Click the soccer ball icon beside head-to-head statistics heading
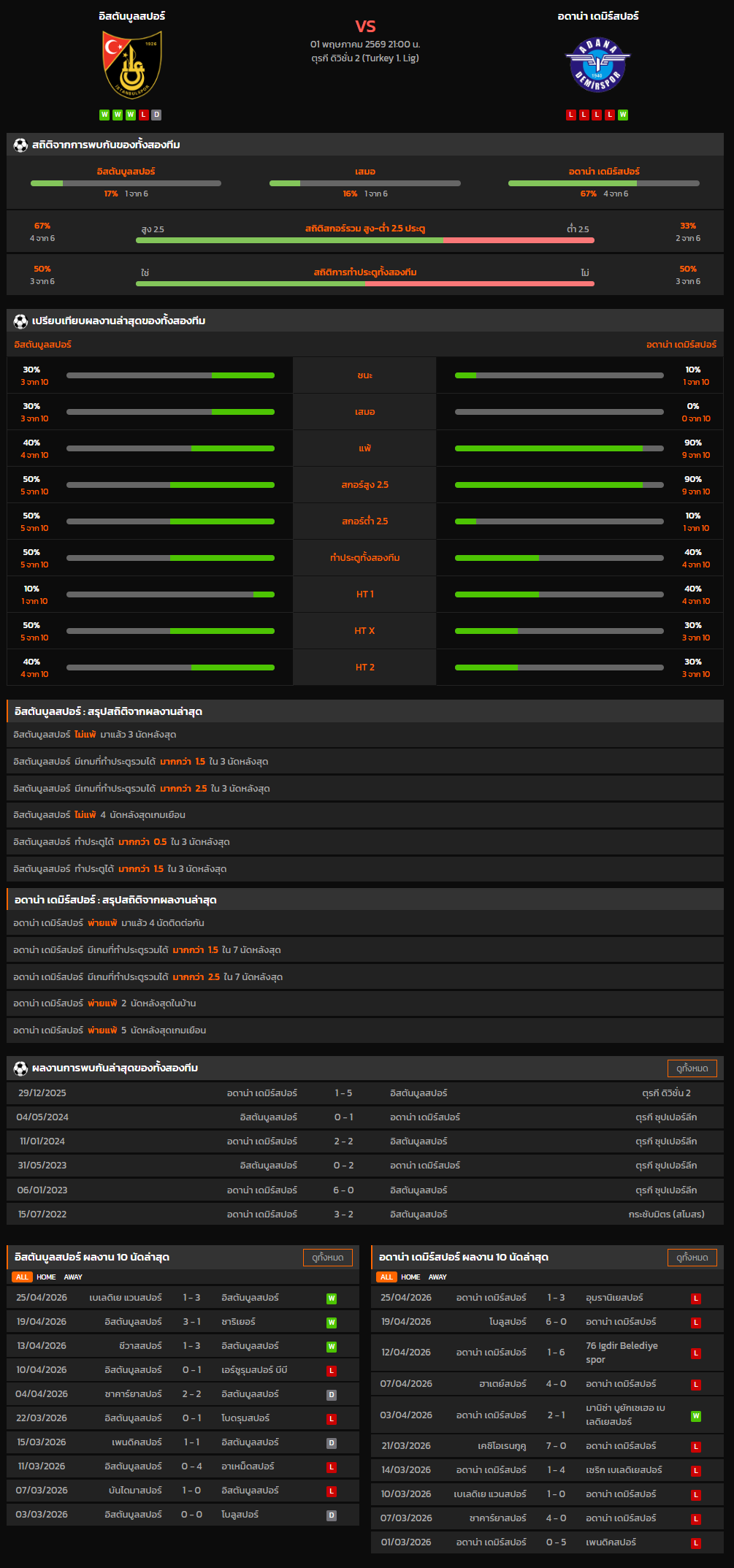Viewport: 734px width, 1568px height. (20, 145)
